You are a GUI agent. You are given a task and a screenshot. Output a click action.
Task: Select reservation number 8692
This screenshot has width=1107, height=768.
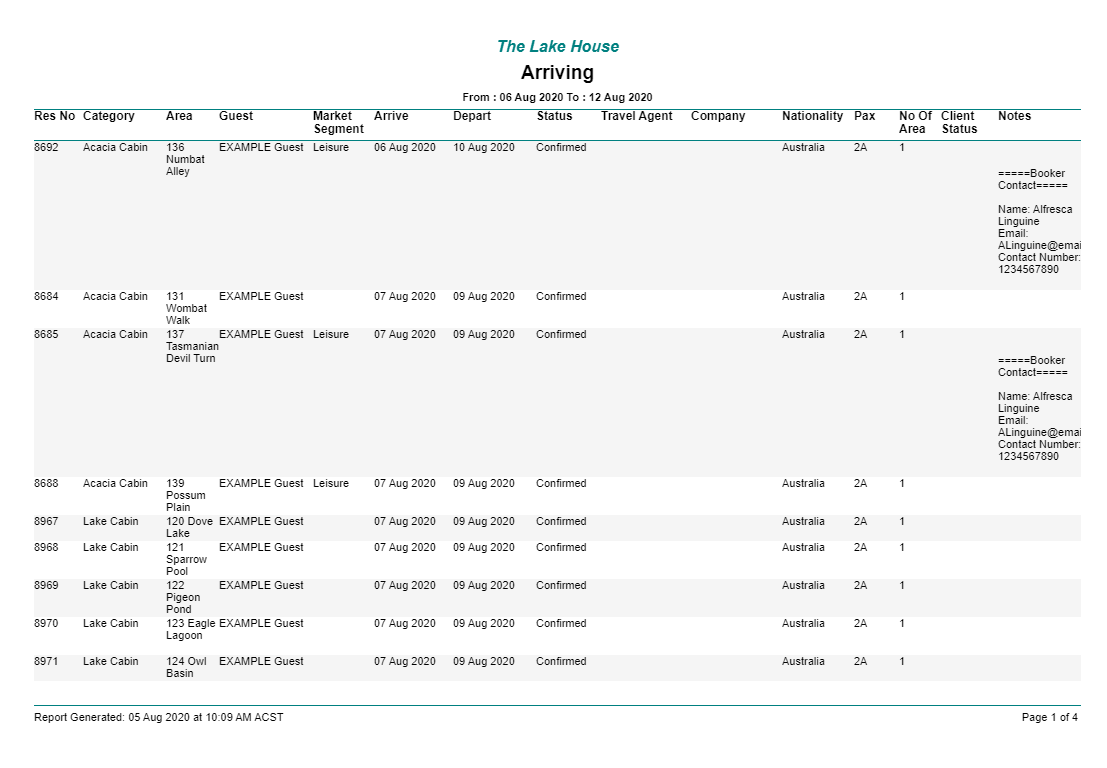[47, 148]
